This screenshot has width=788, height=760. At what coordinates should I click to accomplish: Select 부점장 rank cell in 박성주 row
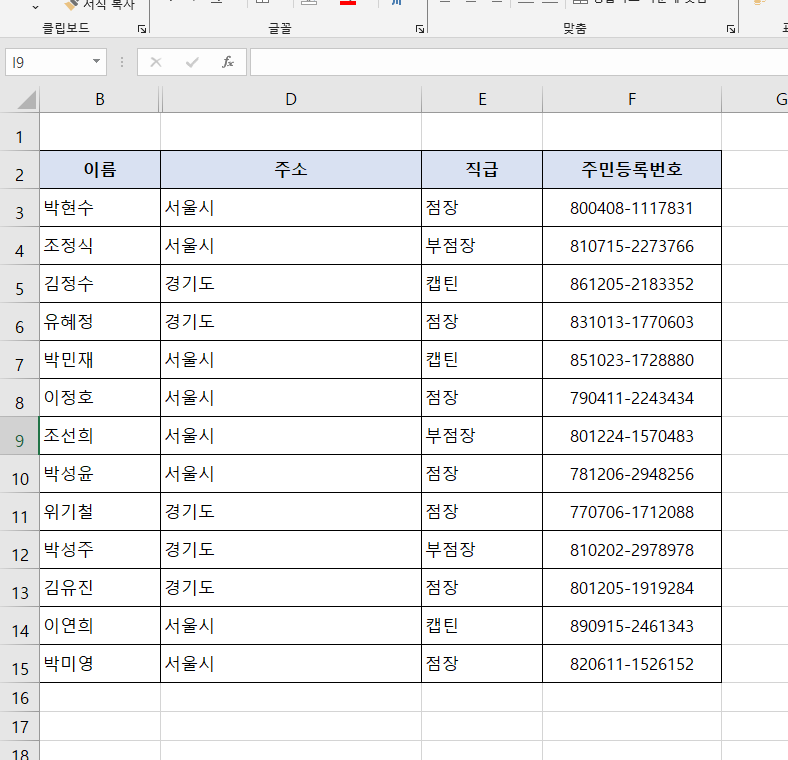click(482, 549)
